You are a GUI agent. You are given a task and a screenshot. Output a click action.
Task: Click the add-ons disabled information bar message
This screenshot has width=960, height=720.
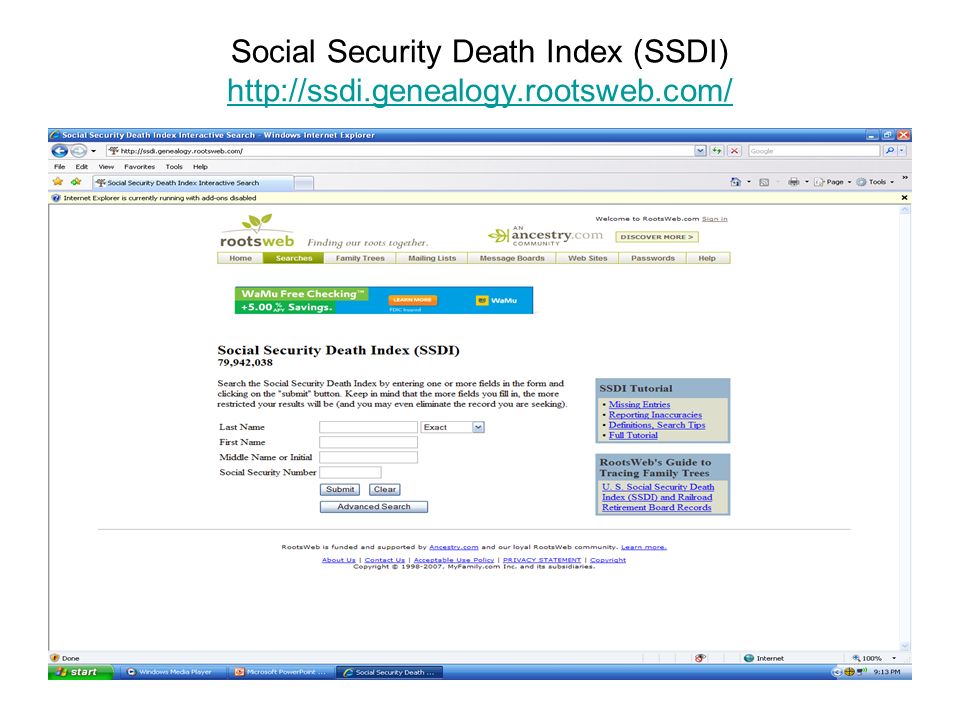pos(160,198)
